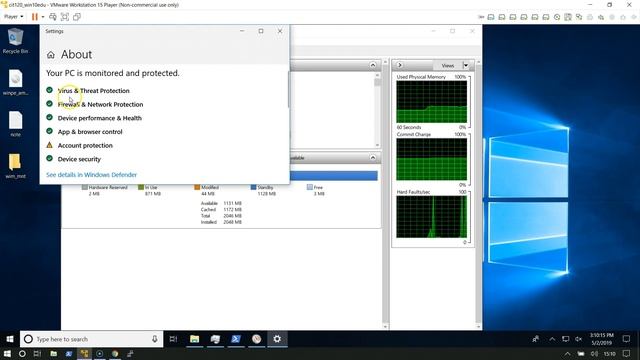Click the host volume icon near 15:10
Image resolution: width=640 pixels, height=360 pixels.
point(594,354)
